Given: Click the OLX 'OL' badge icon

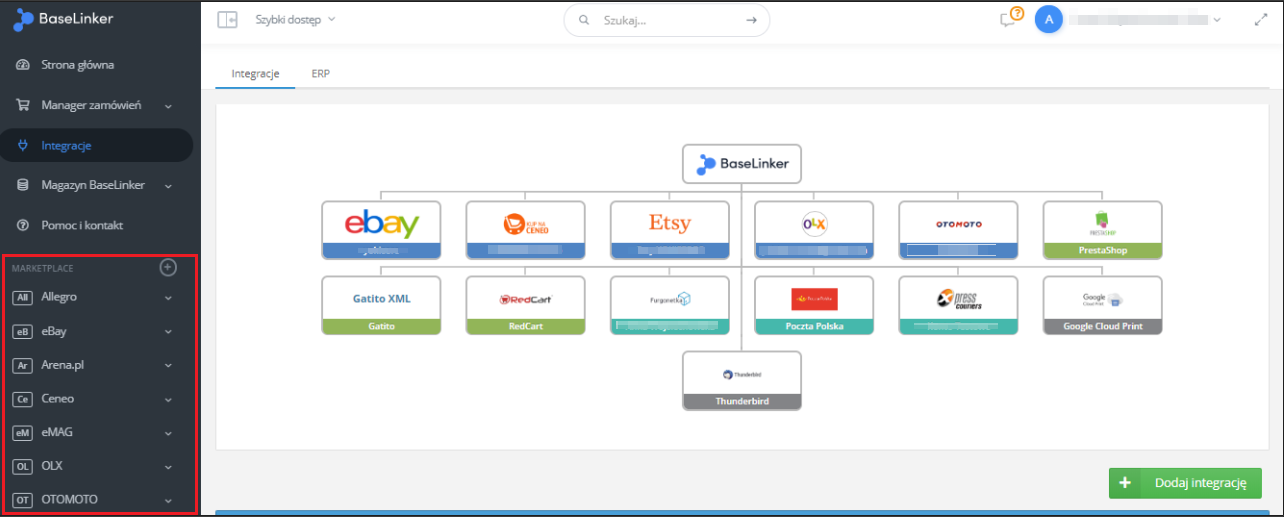Looking at the screenshot, I should [x=23, y=466].
